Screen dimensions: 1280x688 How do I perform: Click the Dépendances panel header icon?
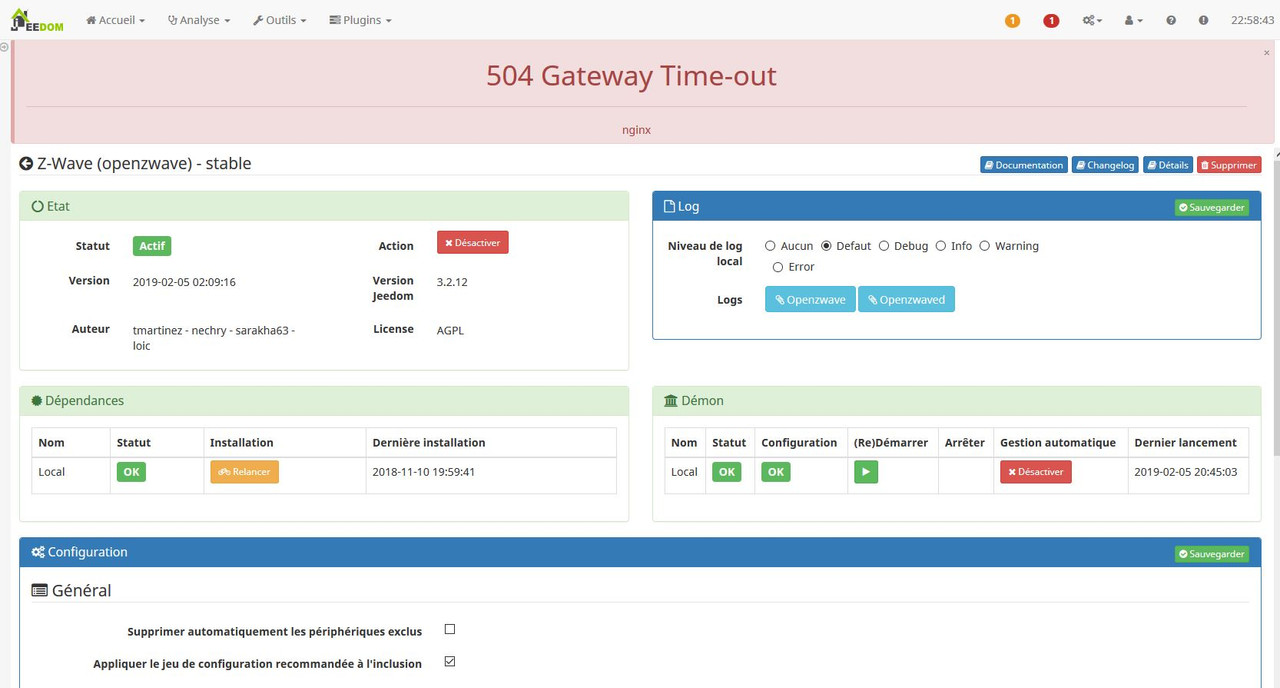coord(37,400)
